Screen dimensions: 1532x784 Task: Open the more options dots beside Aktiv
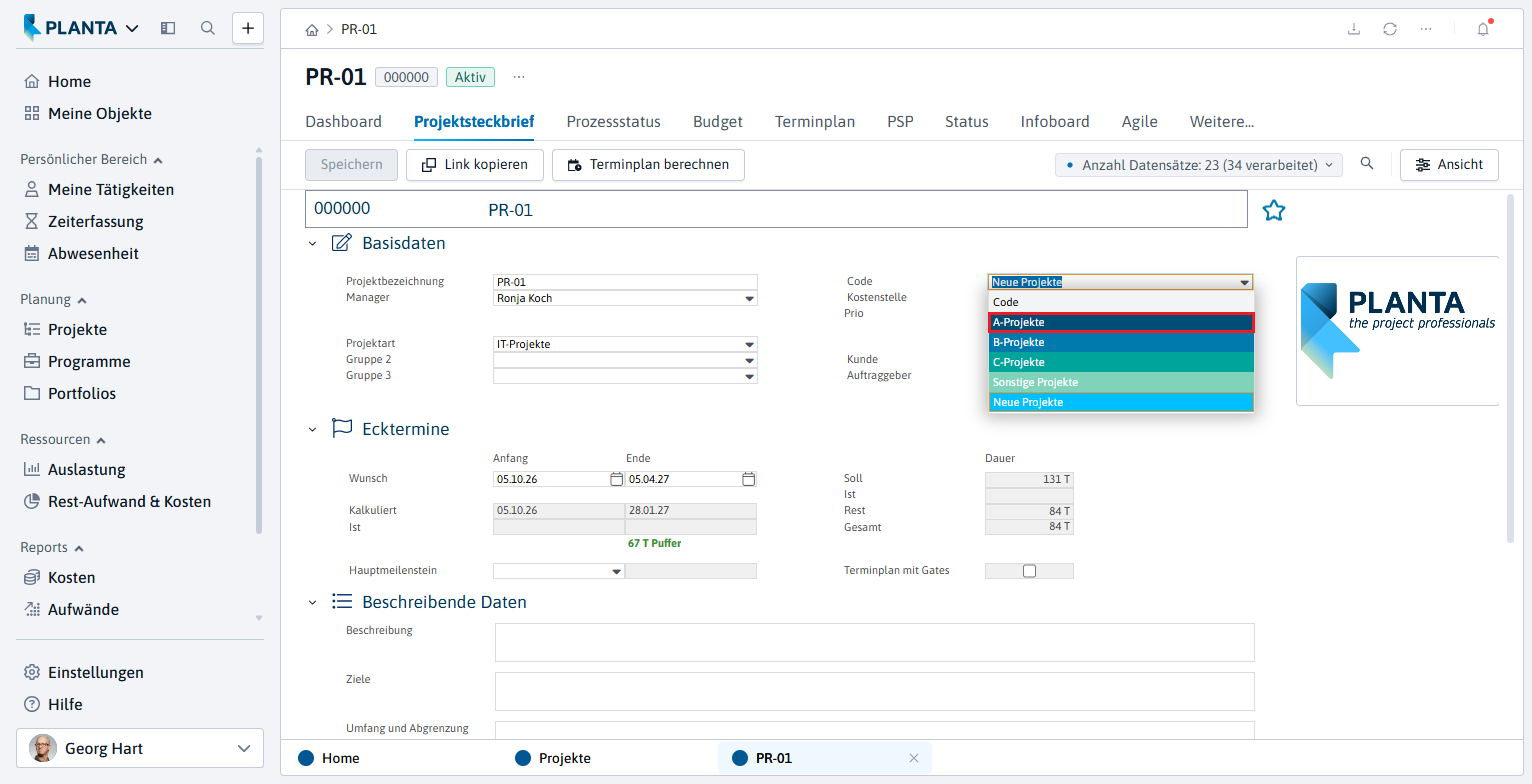pyautogui.click(x=518, y=77)
